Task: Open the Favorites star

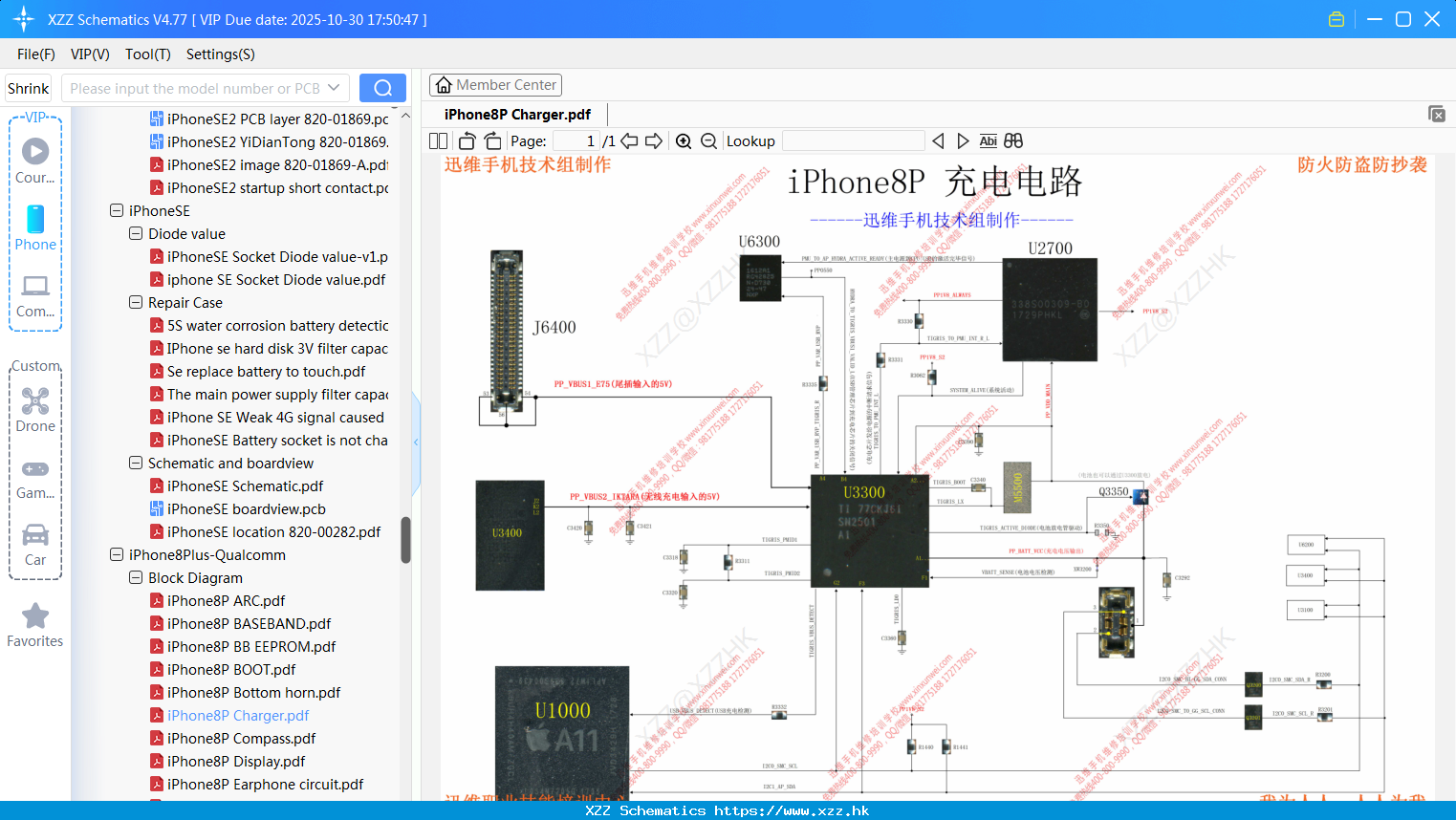Action: tap(35, 625)
